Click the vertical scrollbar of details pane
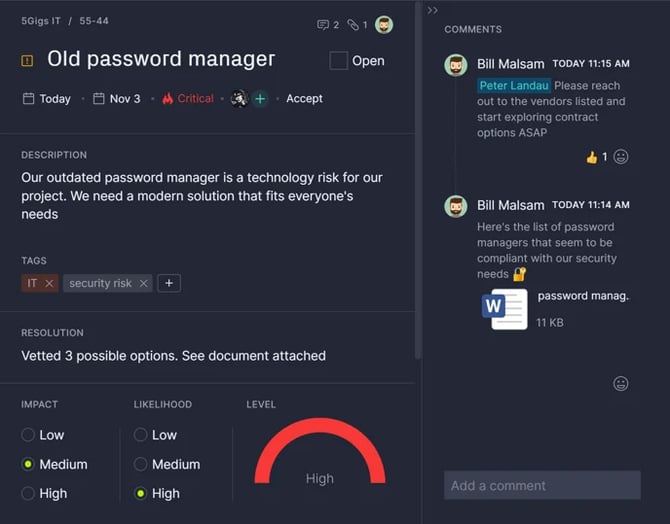This screenshot has height=524, width=670. pos(418,180)
